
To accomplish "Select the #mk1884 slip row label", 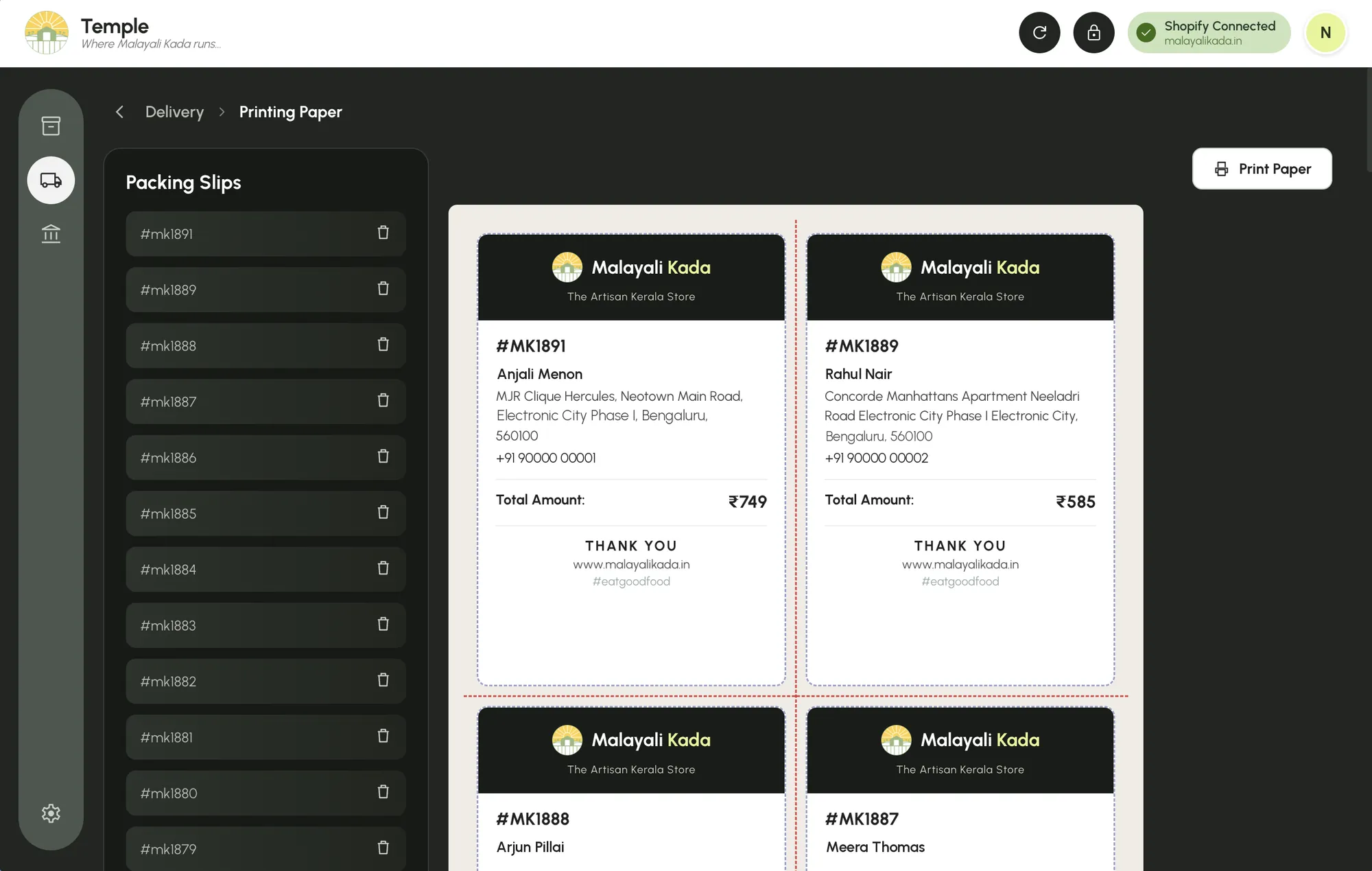I will tap(168, 570).
